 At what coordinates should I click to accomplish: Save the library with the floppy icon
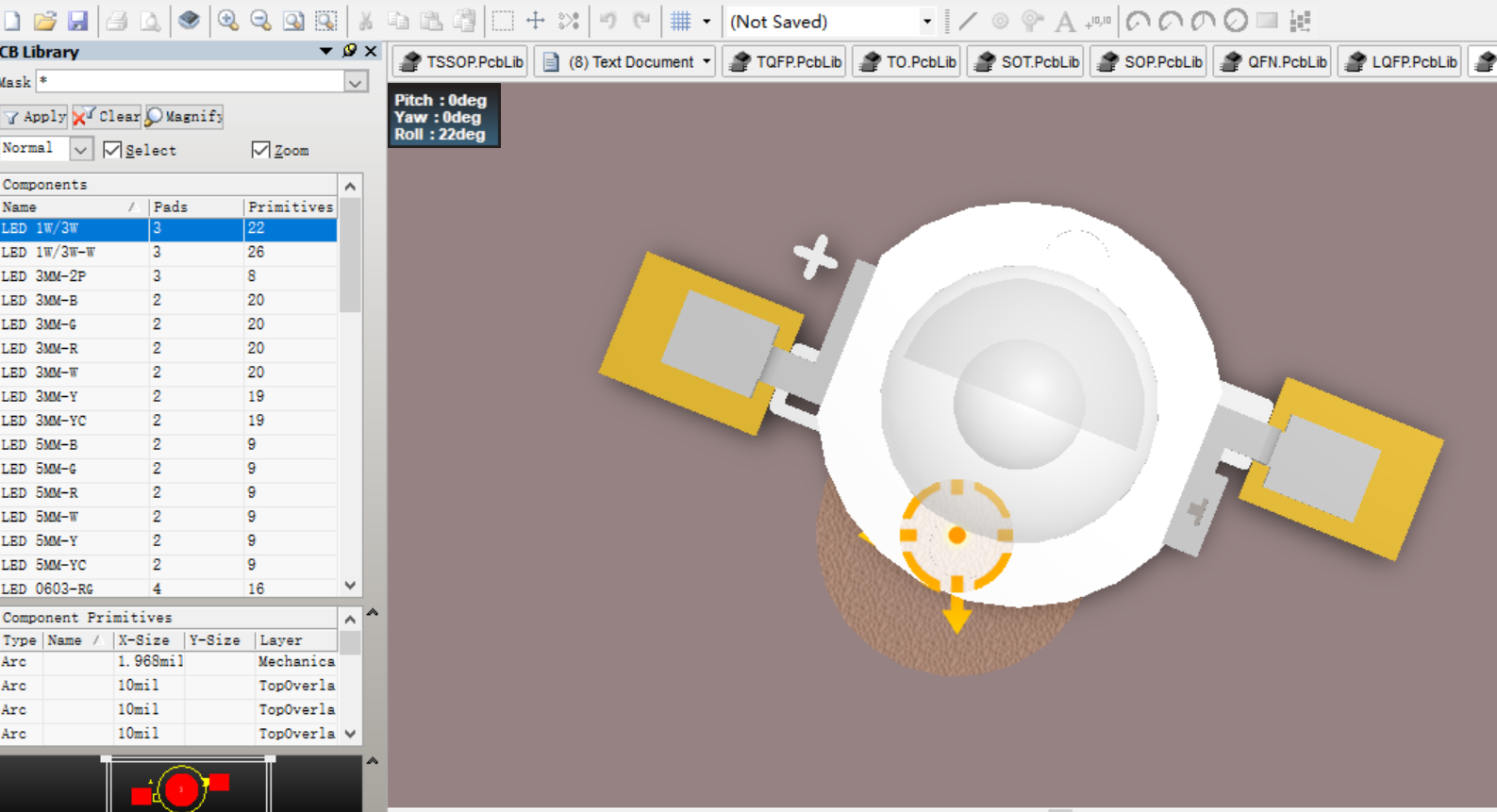point(78,20)
